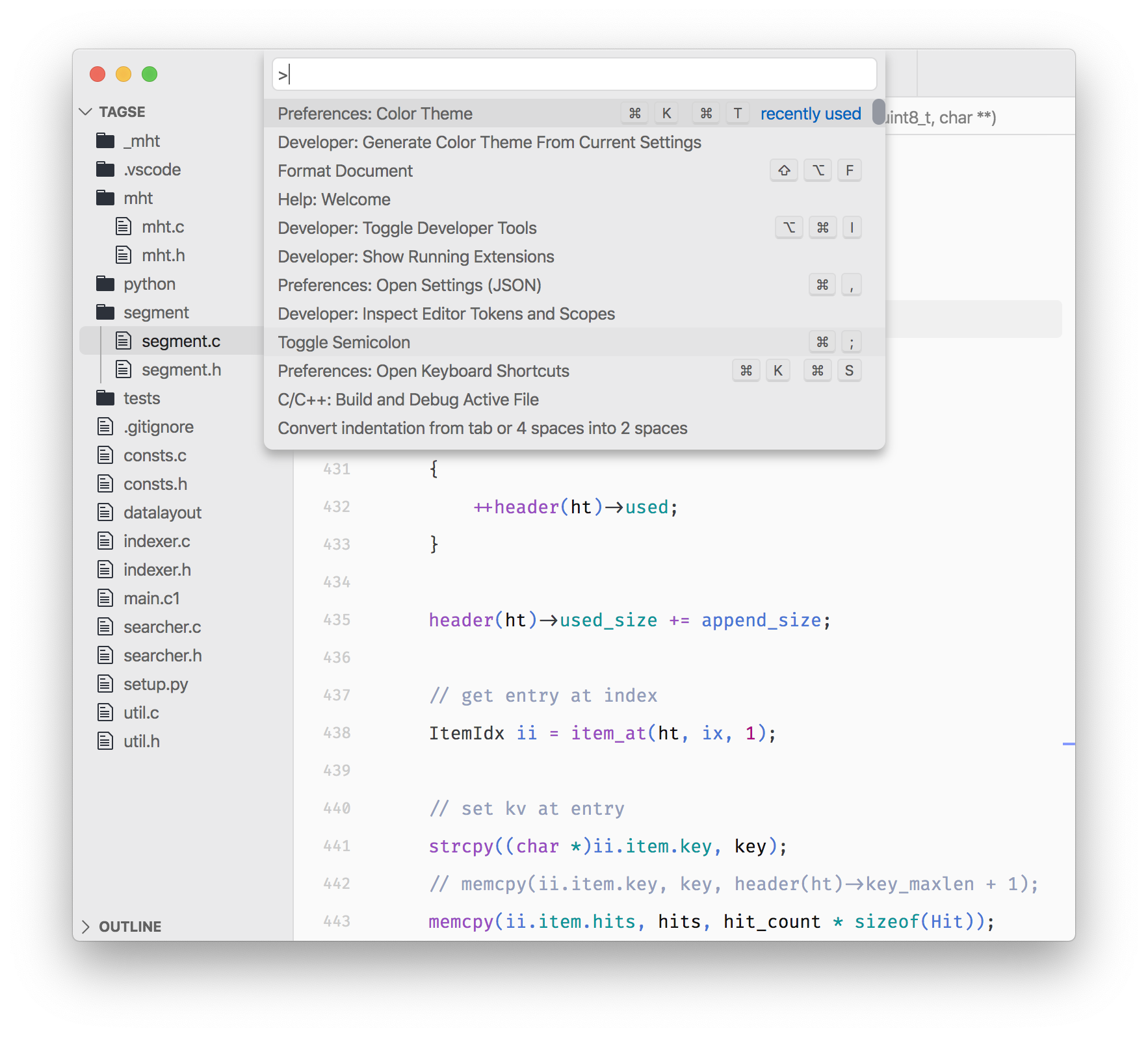Click the folder icon beside tests
The height and width of the screenshot is (1037, 1148).
pyautogui.click(x=105, y=398)
